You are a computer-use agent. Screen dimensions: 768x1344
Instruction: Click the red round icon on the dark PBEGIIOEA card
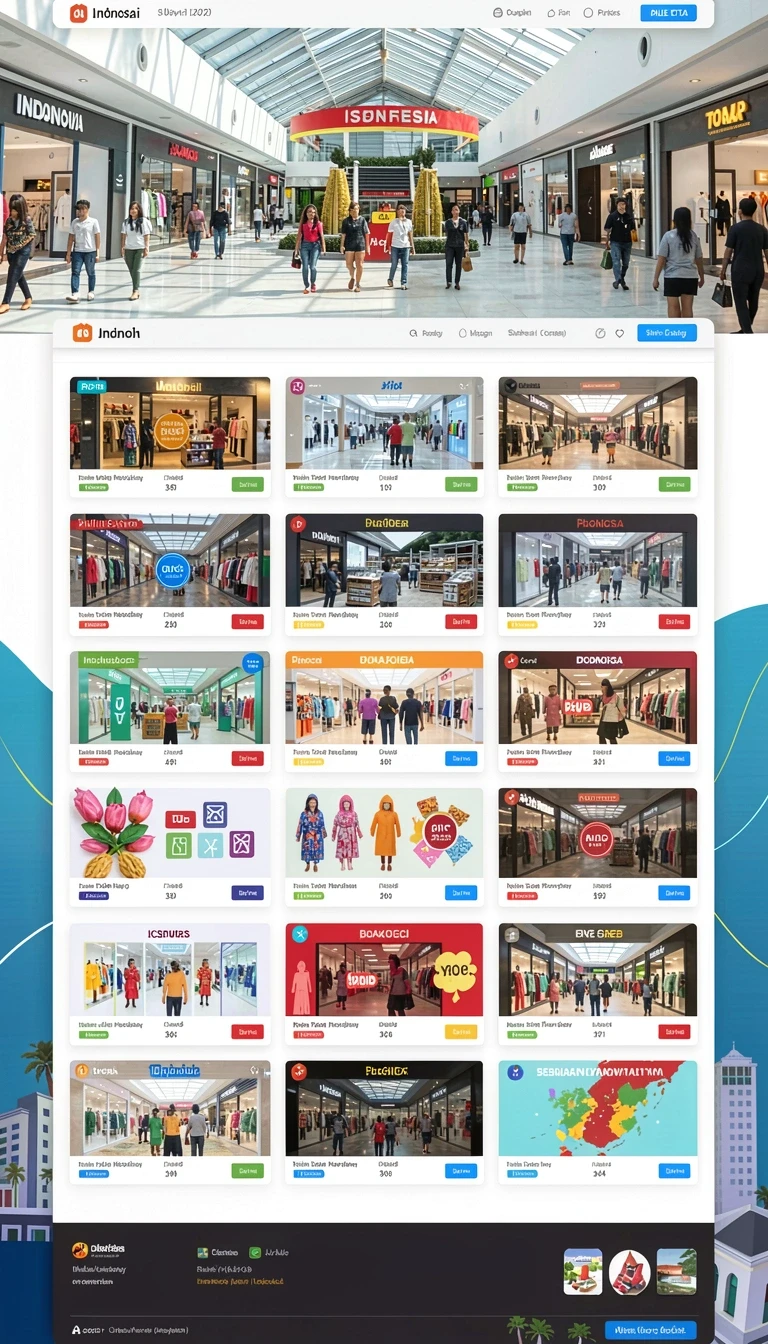coord(298,1072)
